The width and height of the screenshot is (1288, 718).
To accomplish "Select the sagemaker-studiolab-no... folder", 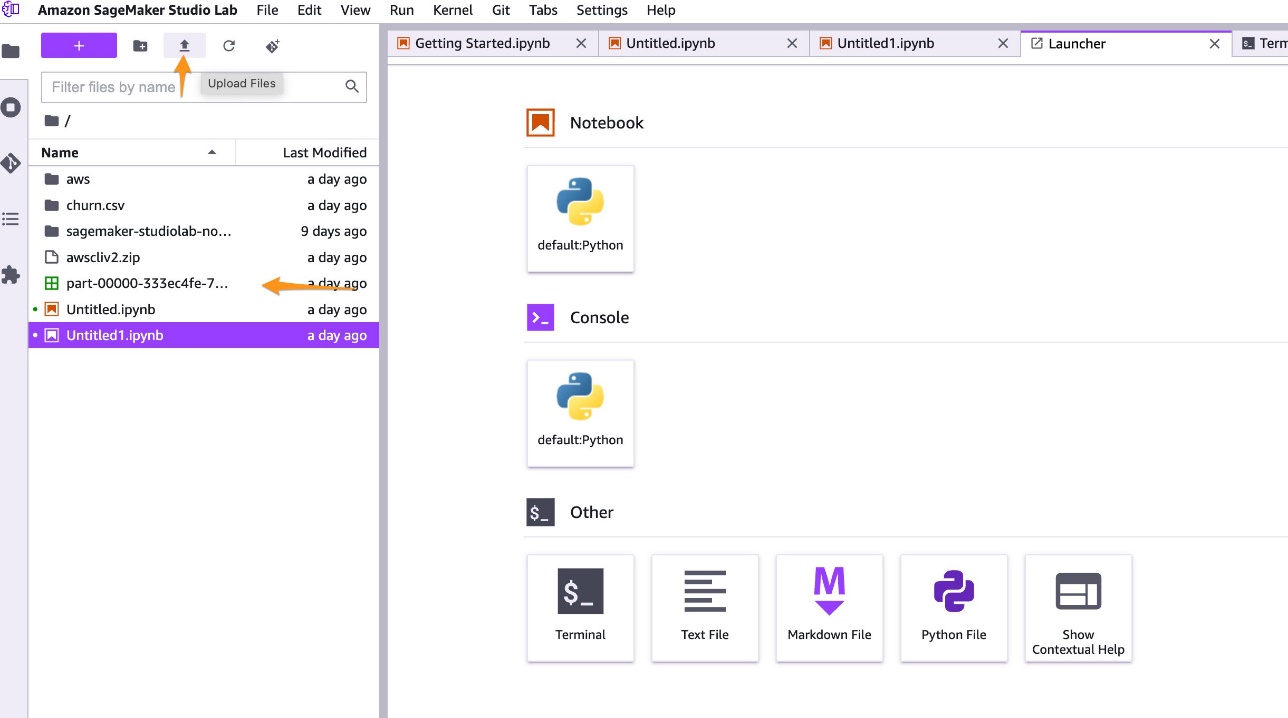I will pyautogui.click(x=204, y=231).
